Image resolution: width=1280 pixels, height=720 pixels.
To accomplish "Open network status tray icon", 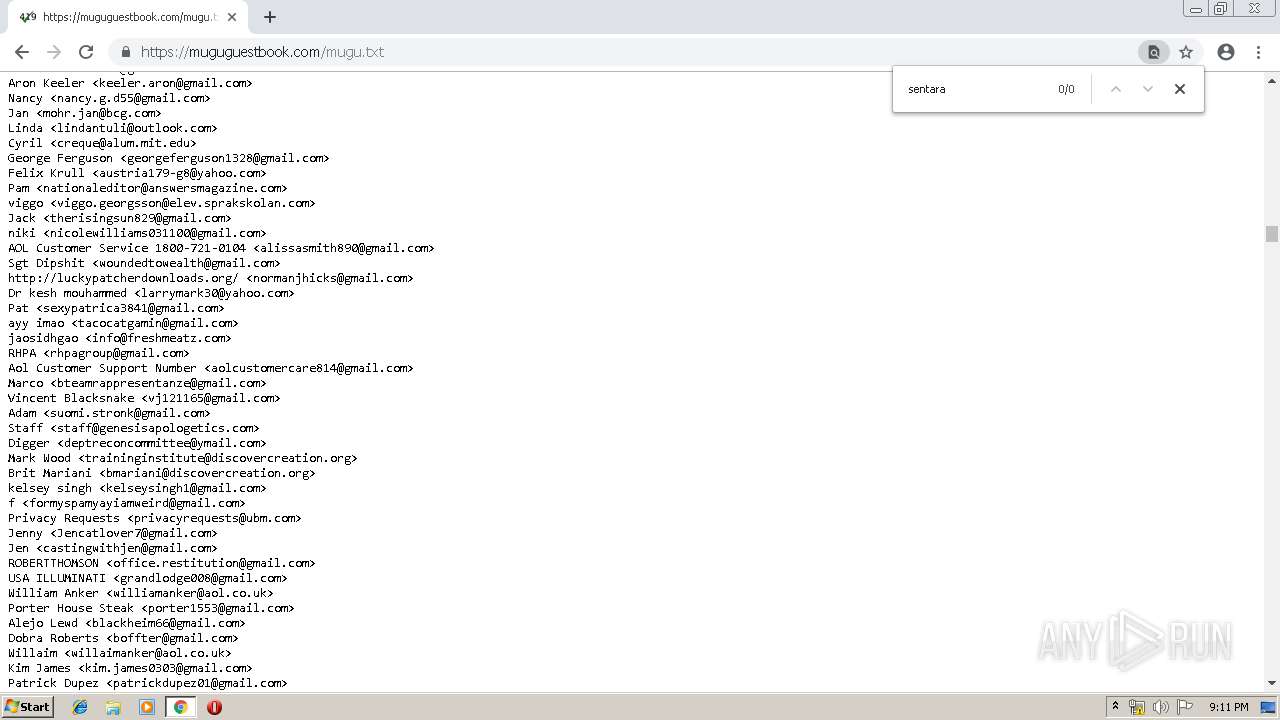I will click(1137, 707).
